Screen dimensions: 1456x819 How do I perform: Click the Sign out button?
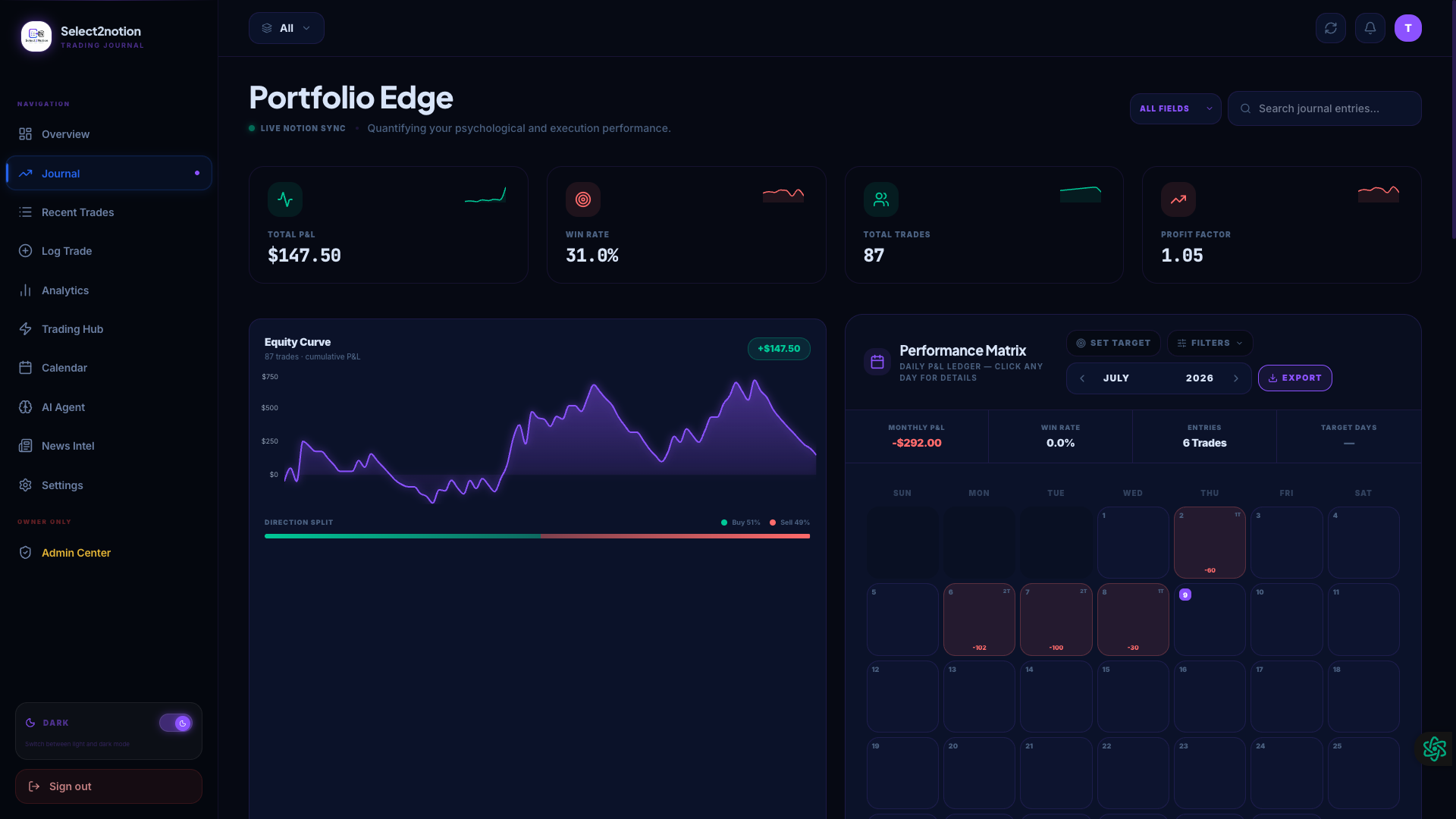[108, 786]
